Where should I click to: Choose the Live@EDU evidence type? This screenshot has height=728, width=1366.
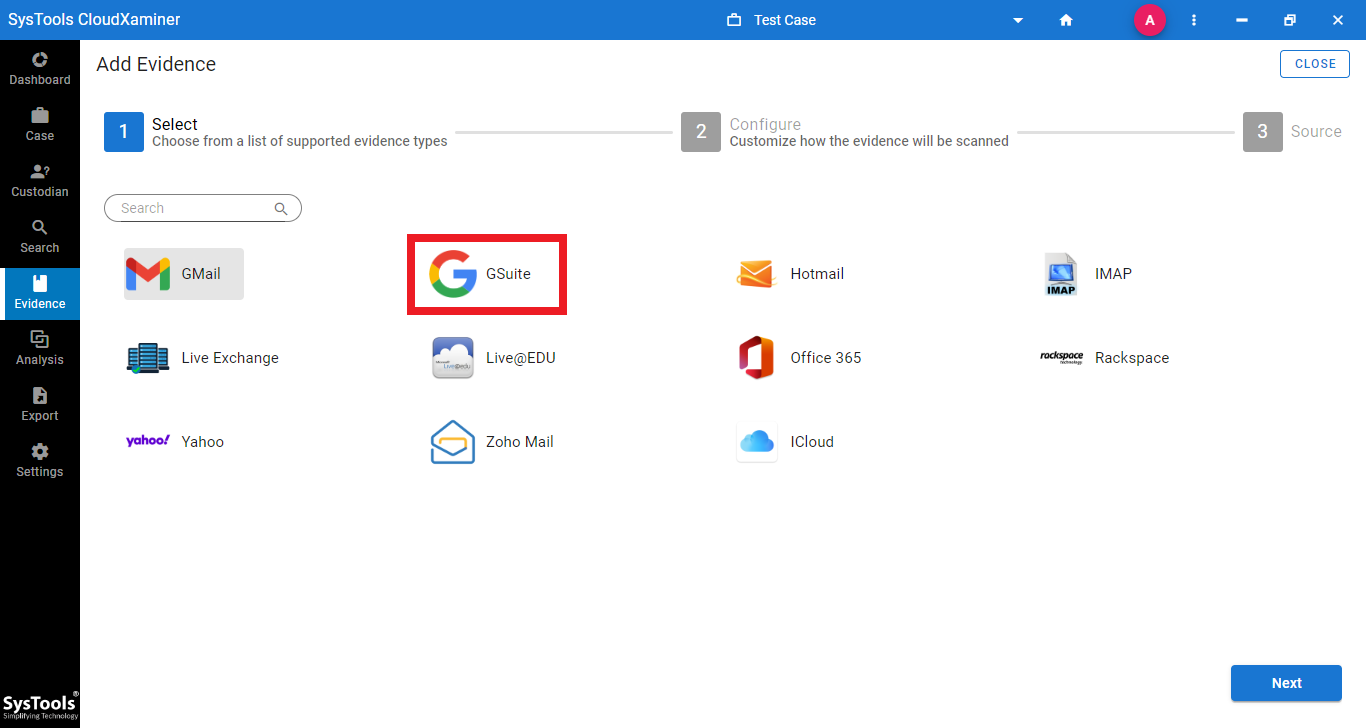click(493, 358)
